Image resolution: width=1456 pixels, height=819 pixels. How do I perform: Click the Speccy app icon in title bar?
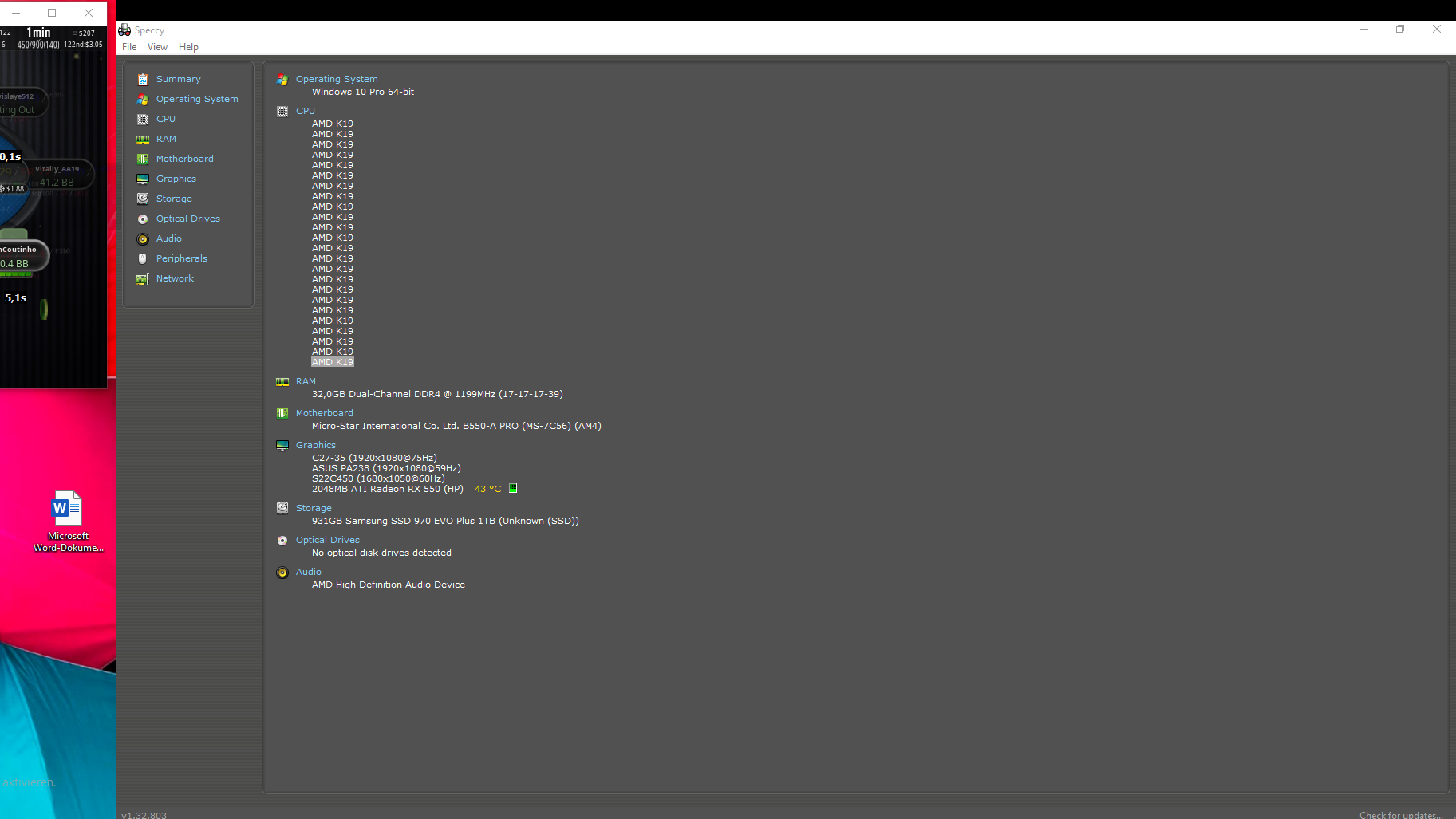coord(124,30)
